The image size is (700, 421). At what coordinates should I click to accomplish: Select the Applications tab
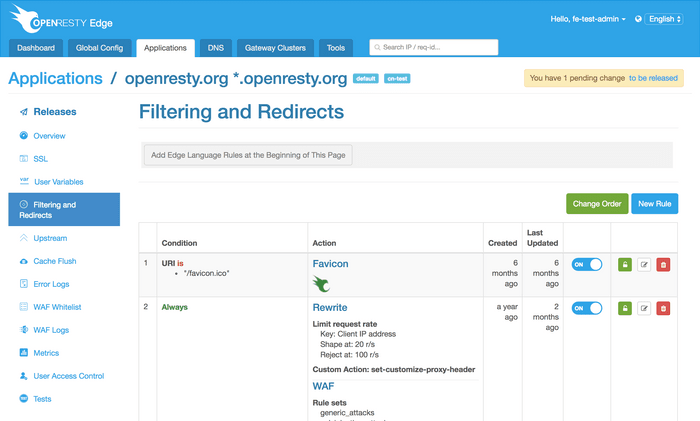click(165, 48)
